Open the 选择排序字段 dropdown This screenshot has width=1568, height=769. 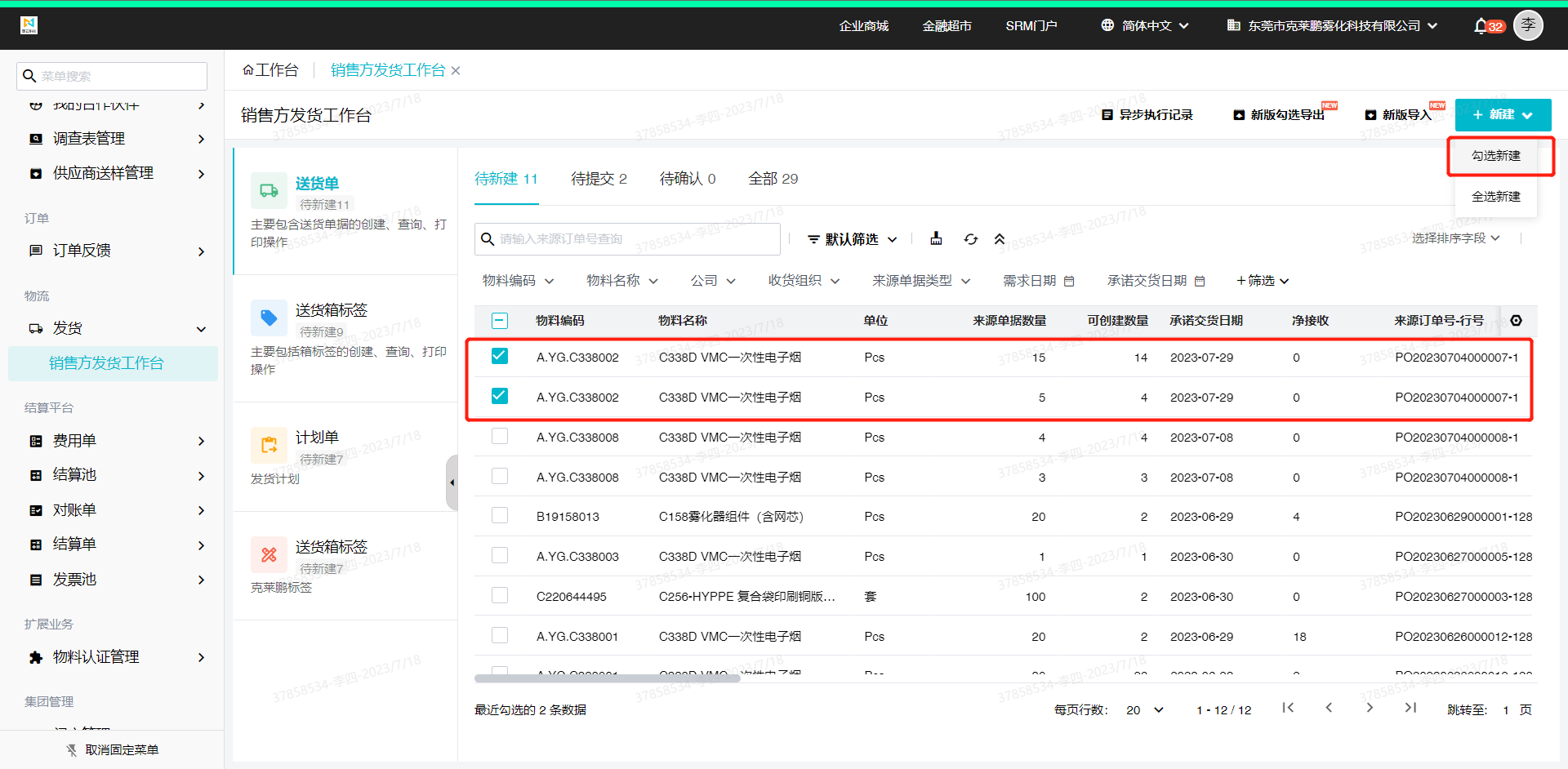click(x=1456, y=238)
